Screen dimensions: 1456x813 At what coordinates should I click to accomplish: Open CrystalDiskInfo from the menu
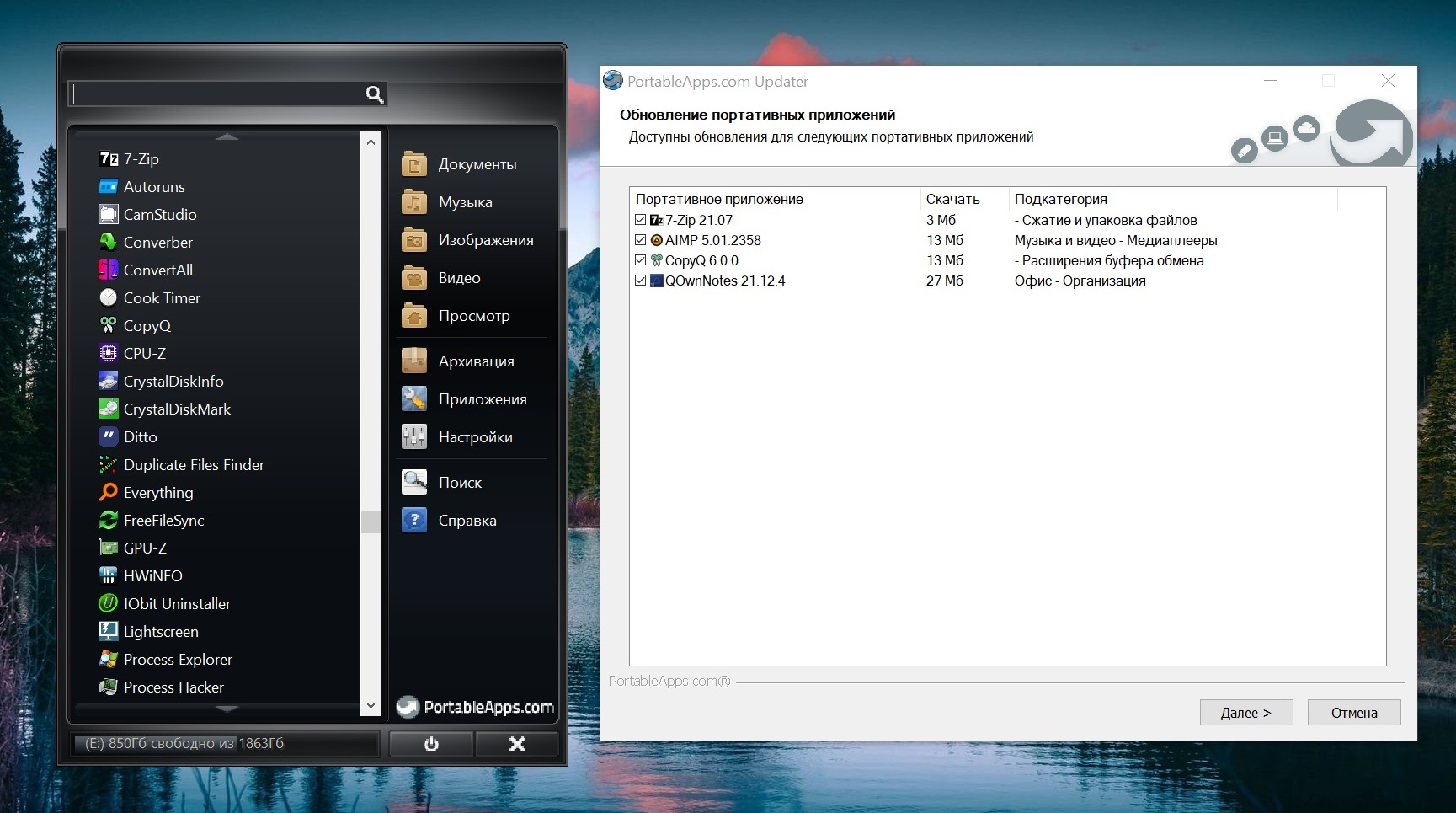click(x=173, y=382)
